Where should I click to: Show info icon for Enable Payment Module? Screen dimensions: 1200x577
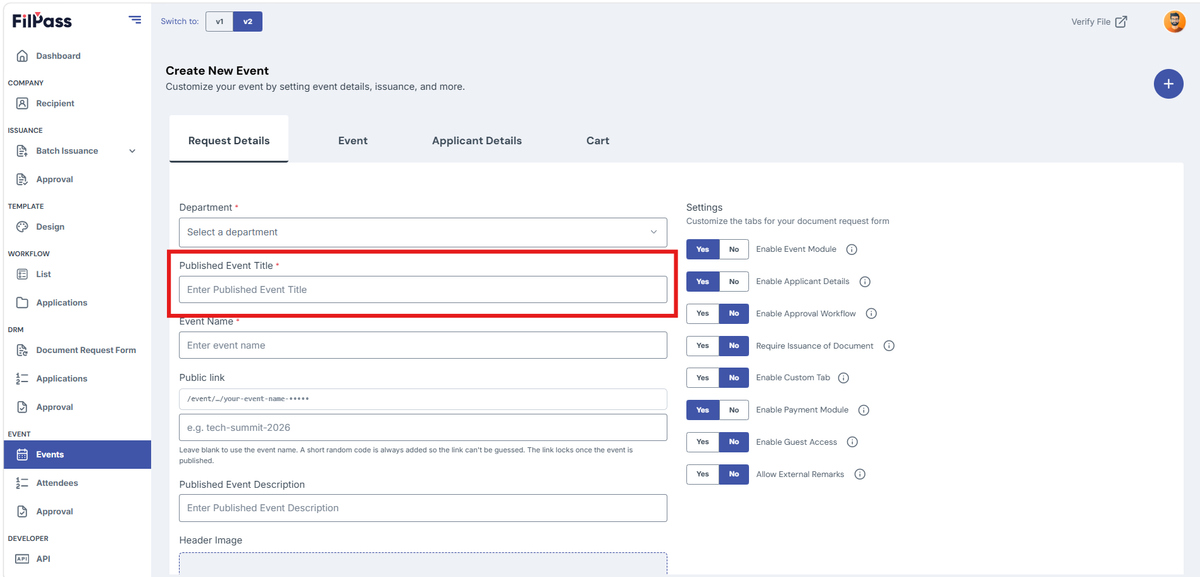pyautogui.click(x=864, y=410)
